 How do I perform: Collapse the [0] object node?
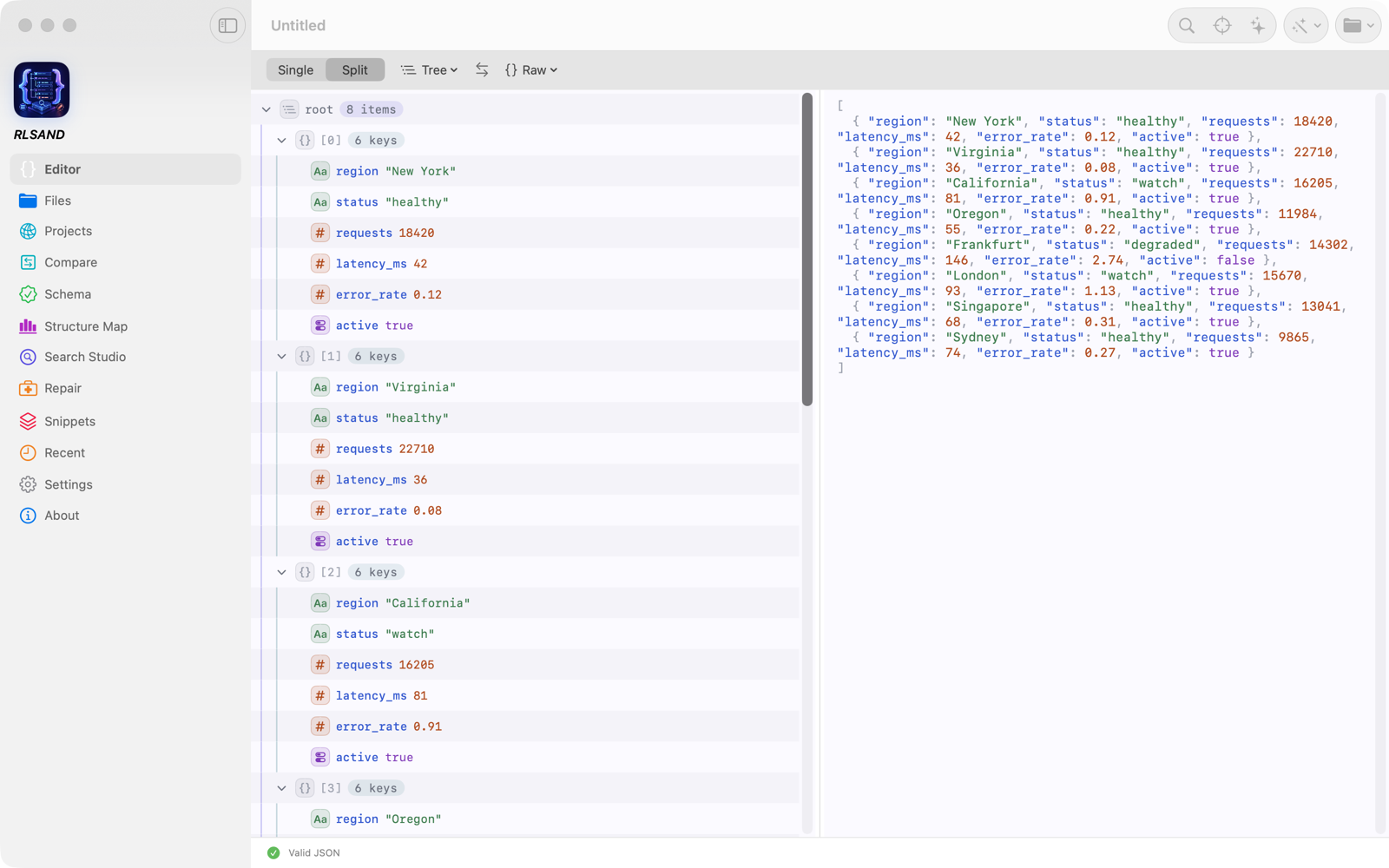pos(282,140)
